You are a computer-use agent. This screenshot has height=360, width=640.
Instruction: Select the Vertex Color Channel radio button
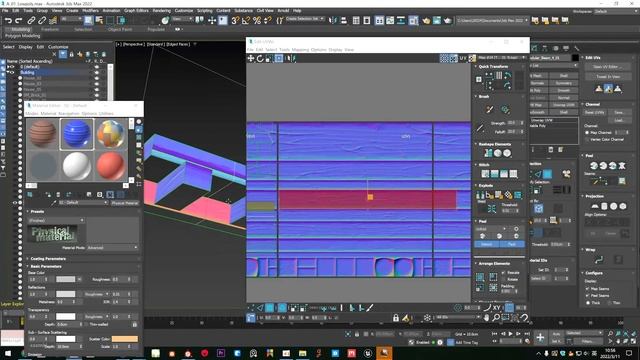(x=587, y=140)
